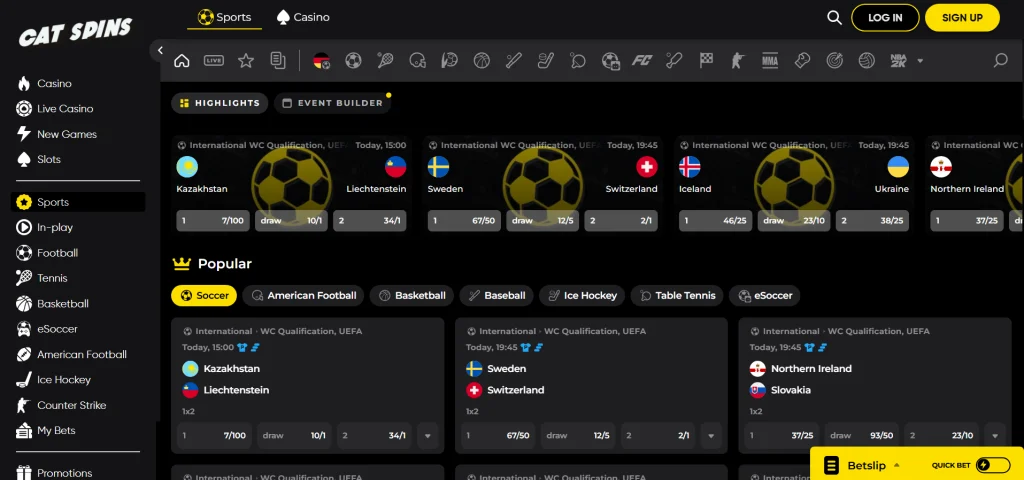Viewport: 1024px width, 480px height.
Task: Open Slots in the sidebar
Action: coord(38,159)
